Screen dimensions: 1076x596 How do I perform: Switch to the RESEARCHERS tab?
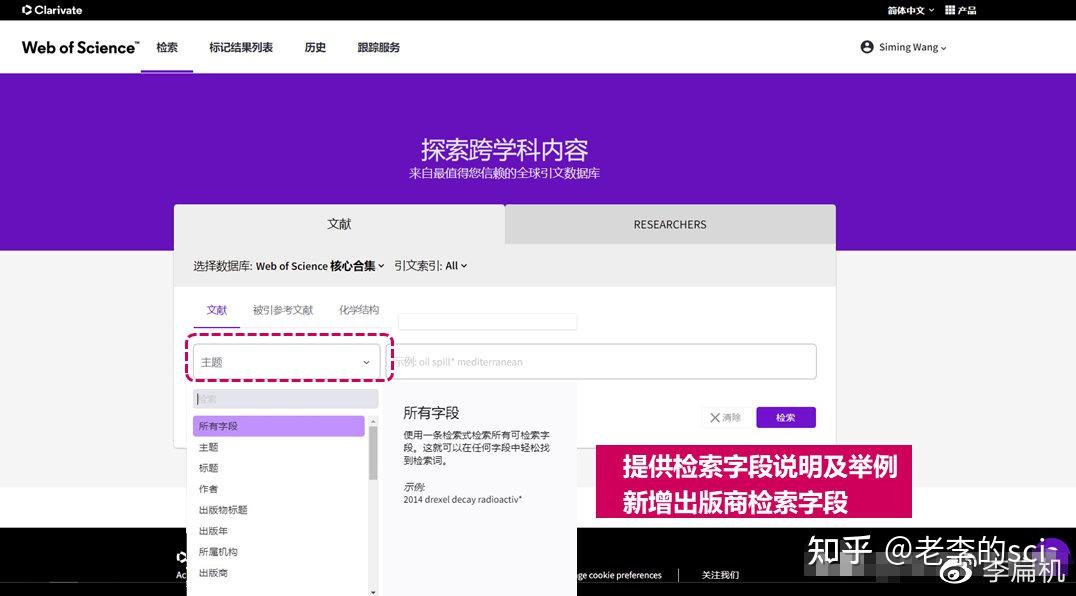pos(669,224)
